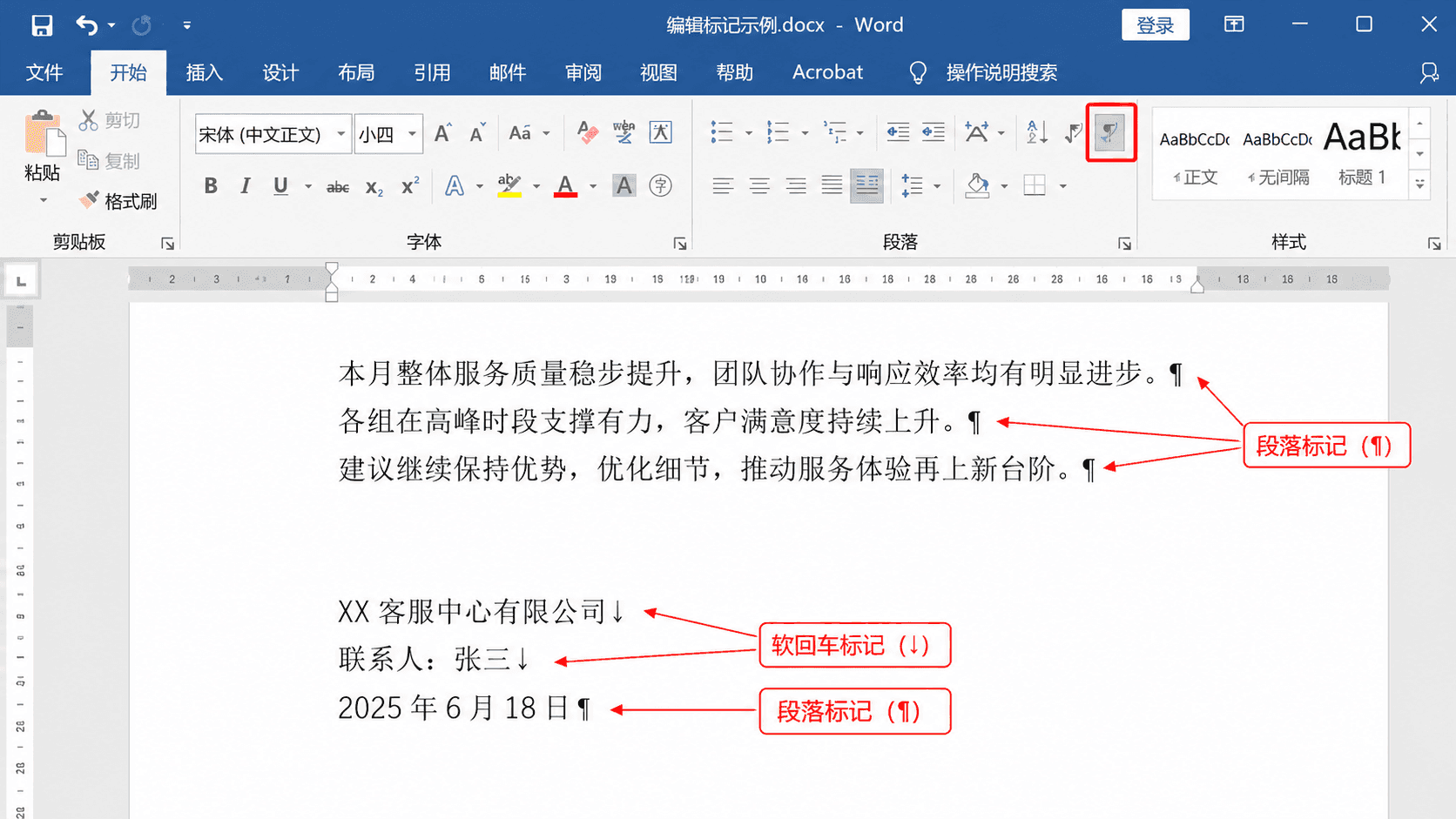Open the 视图 tab

[658, 72]
